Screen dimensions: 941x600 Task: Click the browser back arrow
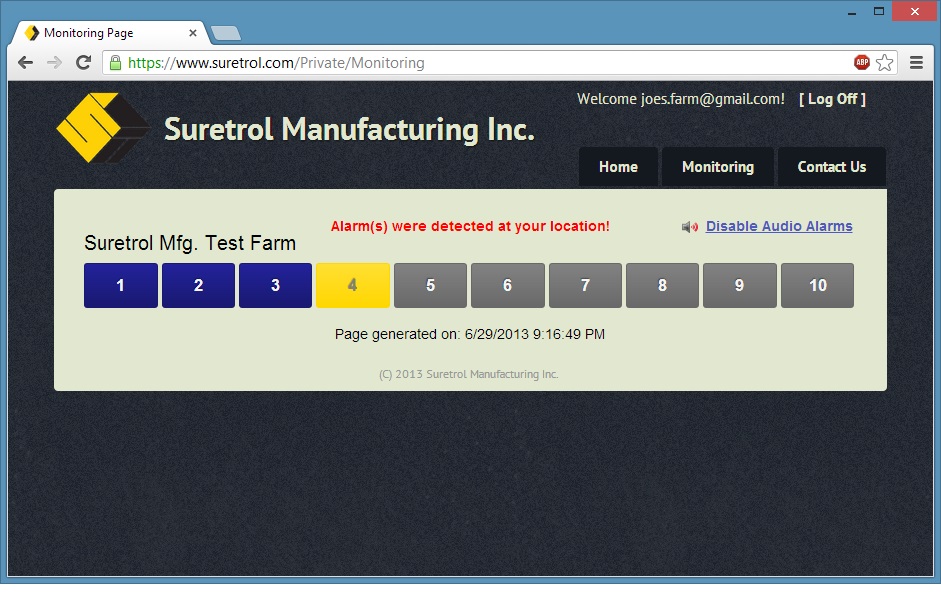tap(26, 63)
